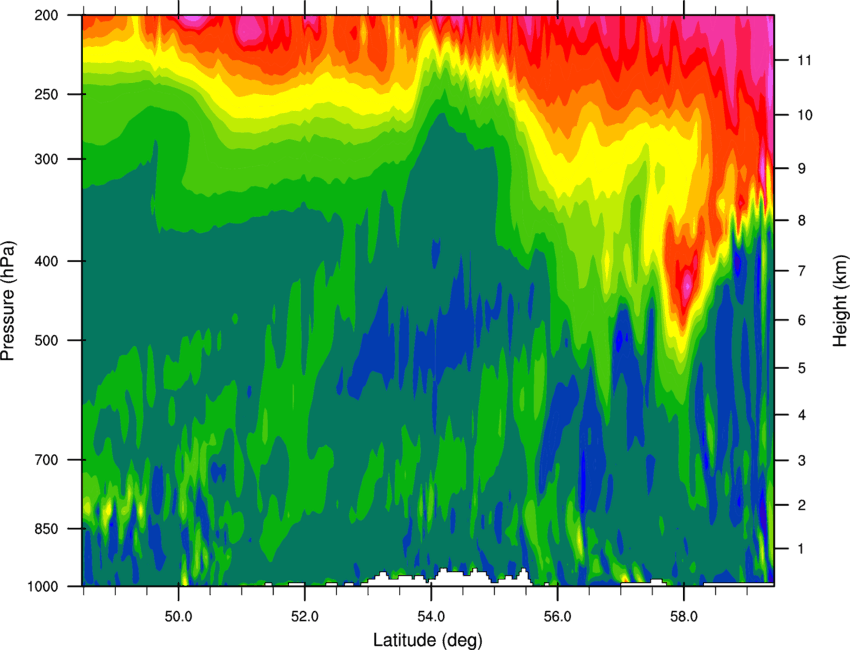Click the 7 km height label
Screen dimensions: 850x650
click(x=801, y=271)
